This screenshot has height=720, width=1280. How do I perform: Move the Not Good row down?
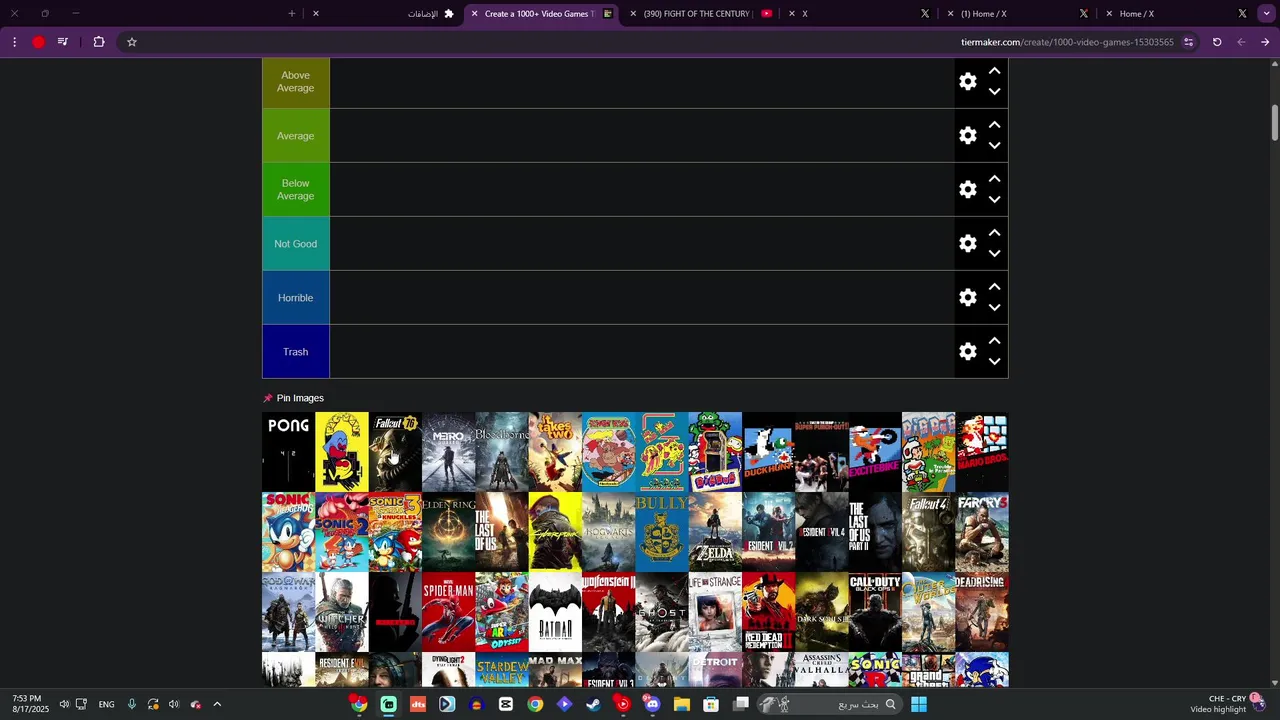(994, 253)
